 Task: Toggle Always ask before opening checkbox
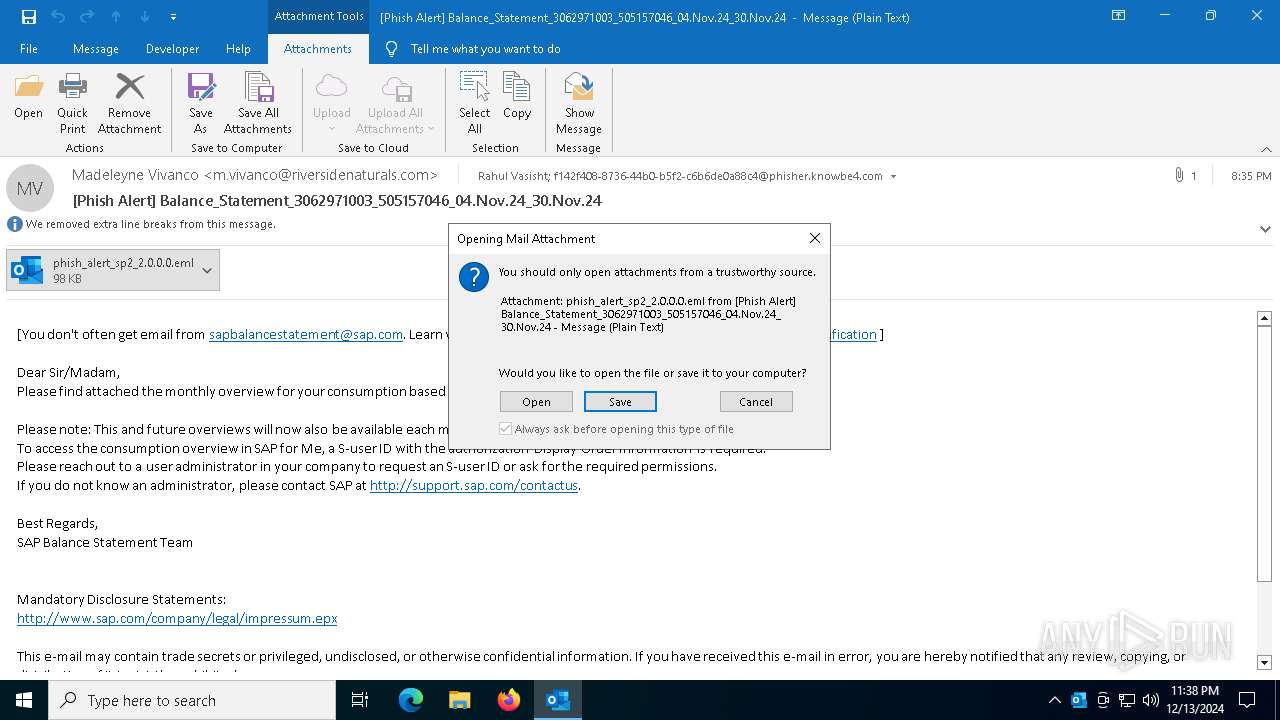coord(506,429)
